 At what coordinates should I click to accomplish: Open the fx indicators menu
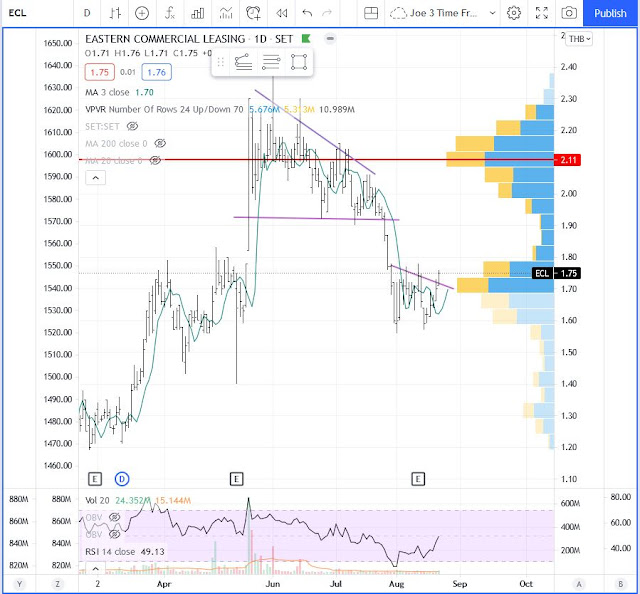169,13
